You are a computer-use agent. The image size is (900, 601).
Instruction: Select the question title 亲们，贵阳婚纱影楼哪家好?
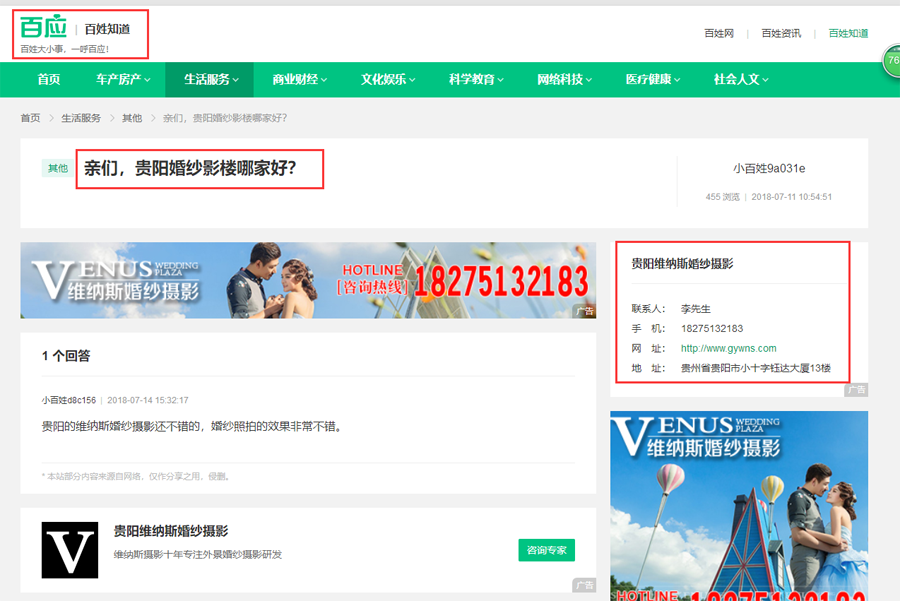coord(190,168)
